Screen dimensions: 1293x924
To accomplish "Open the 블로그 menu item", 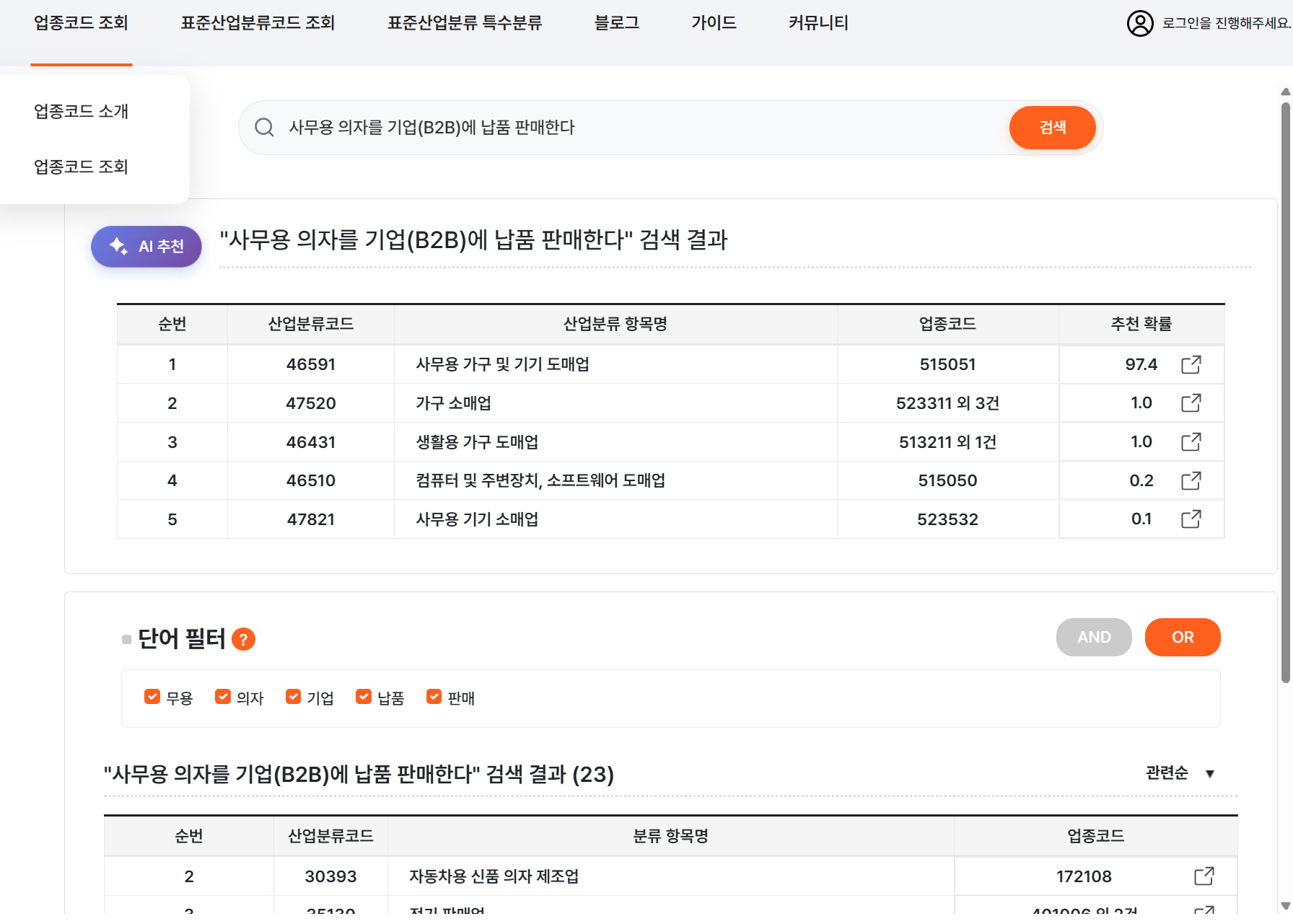I will click(615, 22).
